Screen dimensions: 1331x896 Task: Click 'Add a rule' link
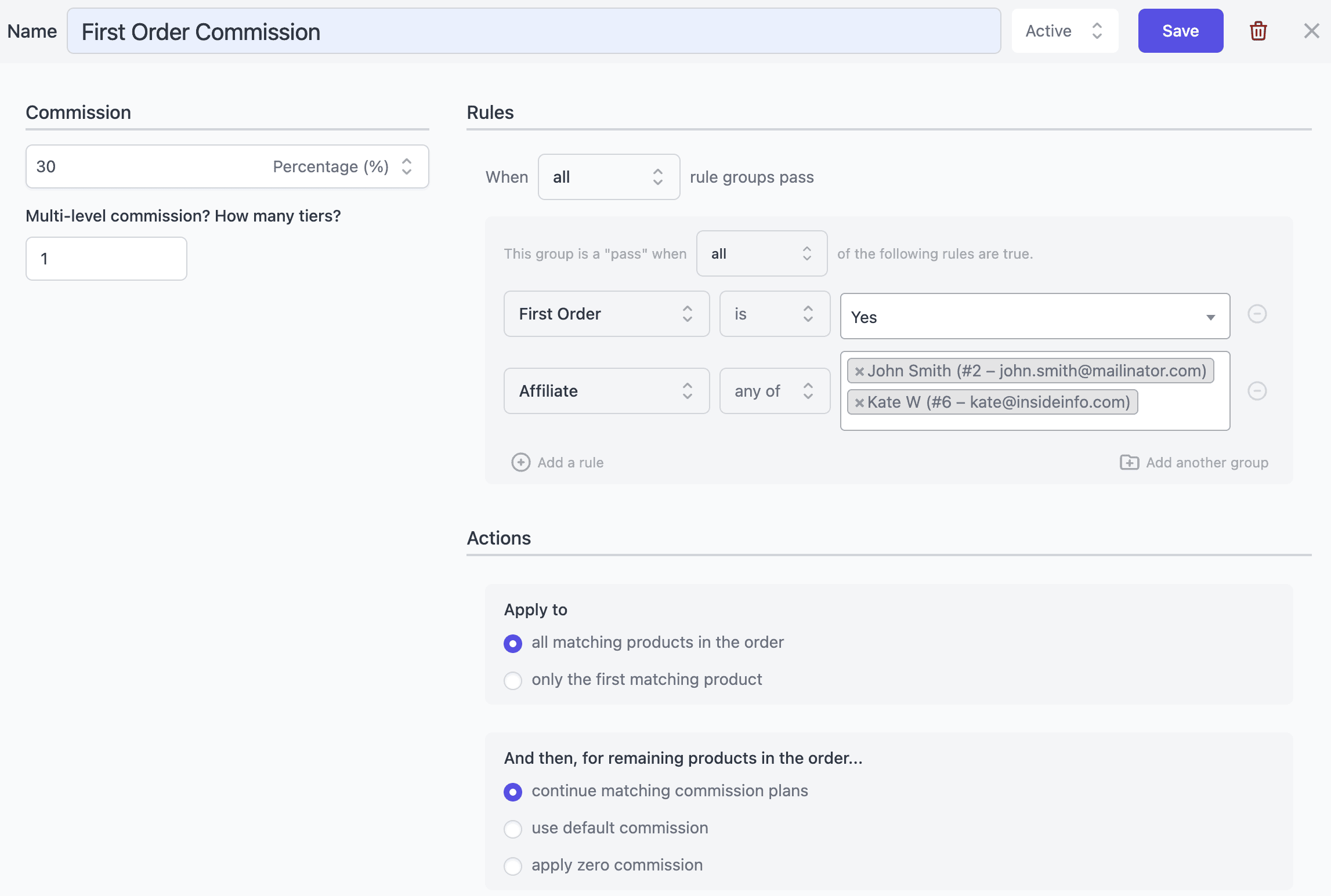[556, 461]
